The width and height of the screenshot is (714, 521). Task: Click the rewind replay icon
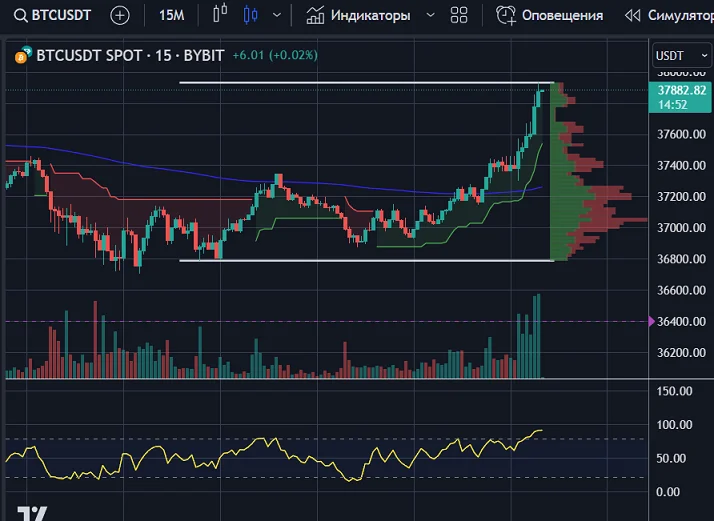tap(632, 15)
